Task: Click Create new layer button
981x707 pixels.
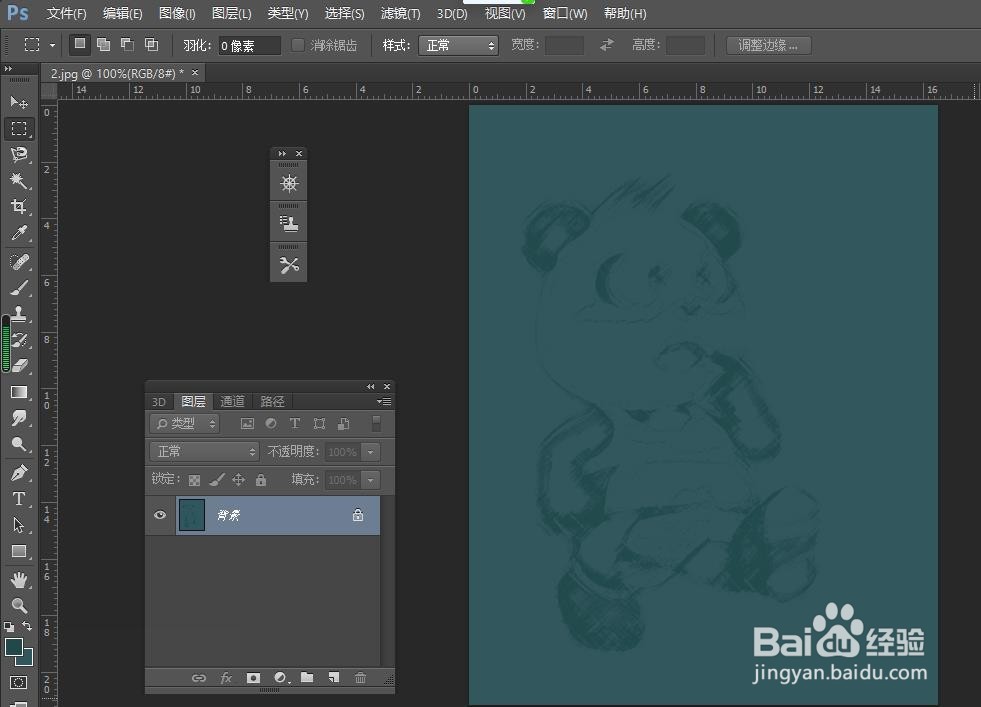Action: 334,678
